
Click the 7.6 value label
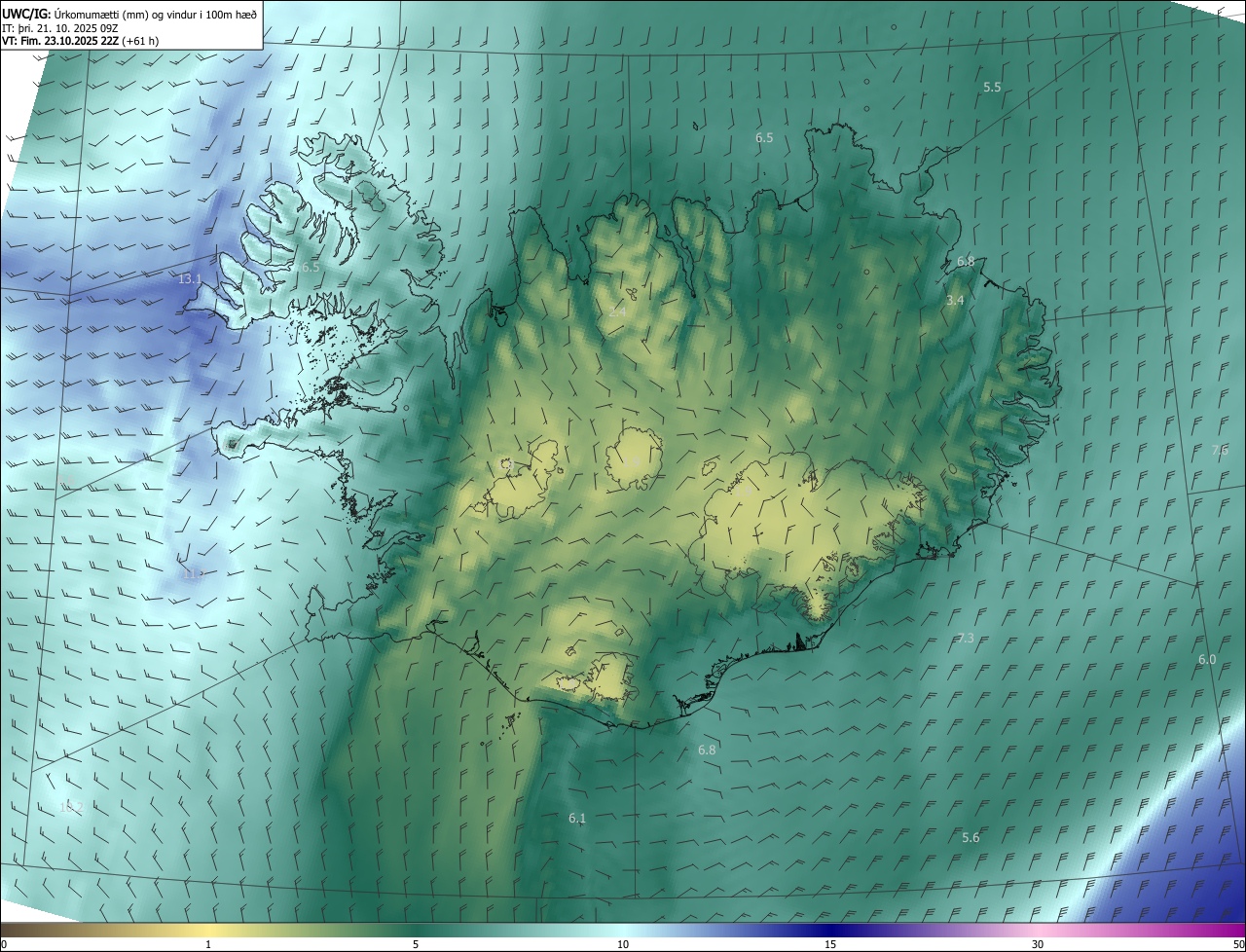1220,451
